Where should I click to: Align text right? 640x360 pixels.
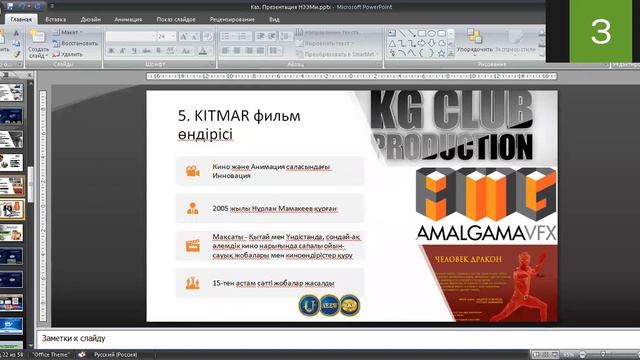tap(249, 51)
